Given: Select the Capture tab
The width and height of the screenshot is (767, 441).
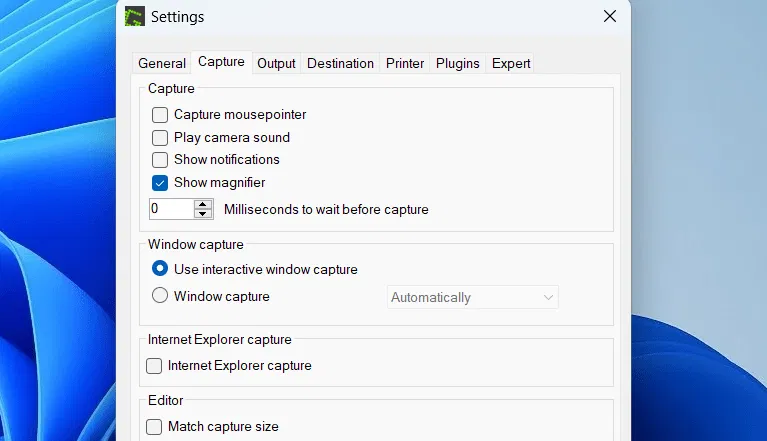Looking at the screenshot, I should pyautogui.click(x=221, y=62).
